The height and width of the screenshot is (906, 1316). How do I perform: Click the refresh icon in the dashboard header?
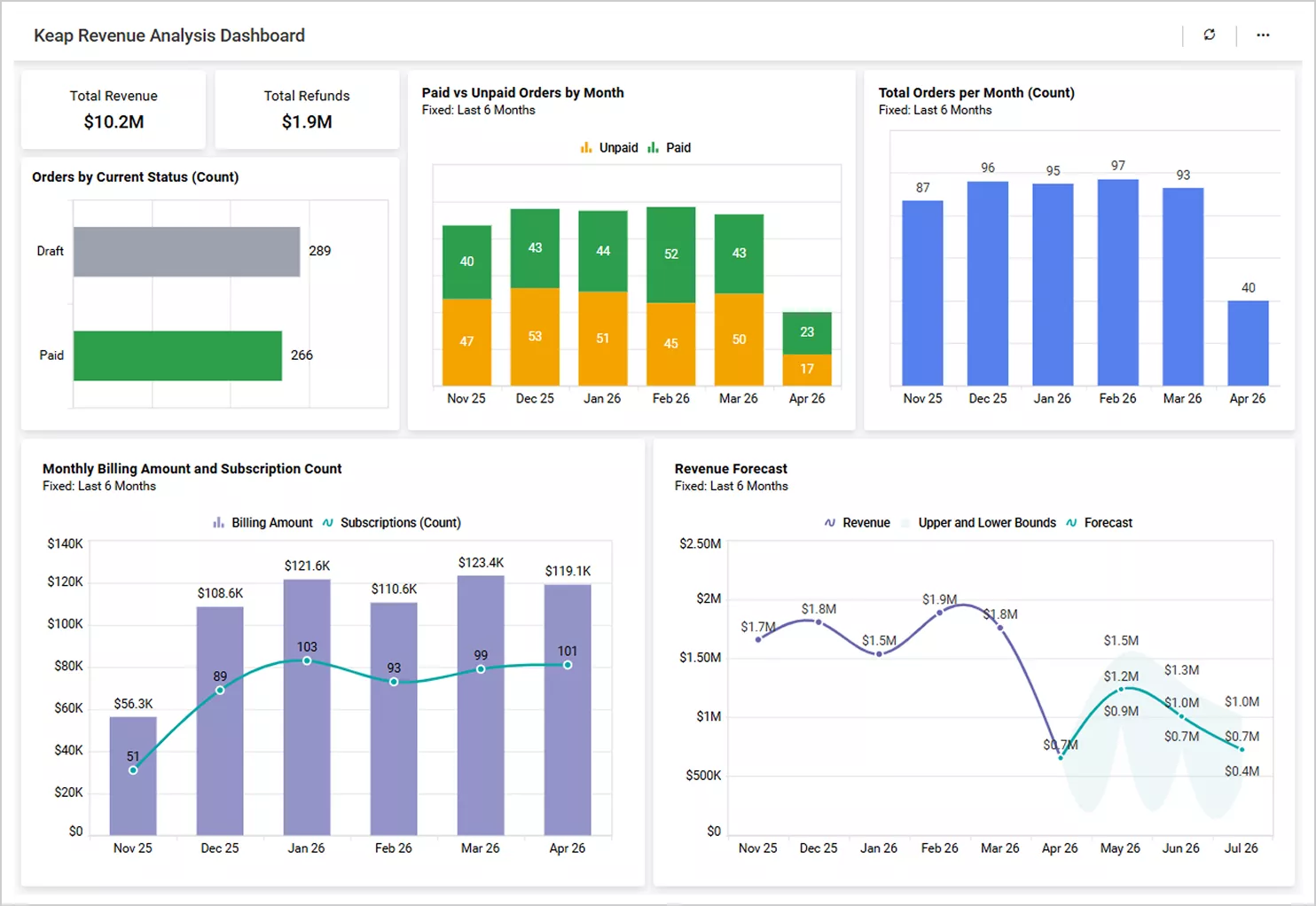coord(1210,35)
